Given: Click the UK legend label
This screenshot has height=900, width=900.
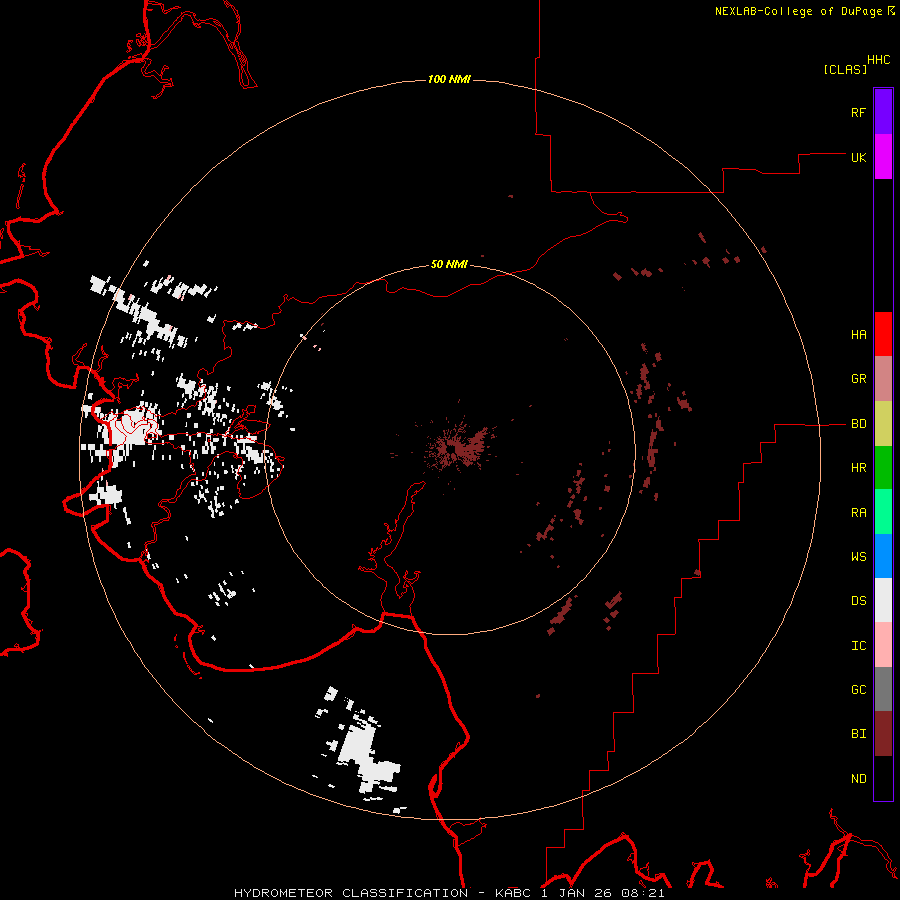Looking at the screenshot, I should [x=858, y=157].
